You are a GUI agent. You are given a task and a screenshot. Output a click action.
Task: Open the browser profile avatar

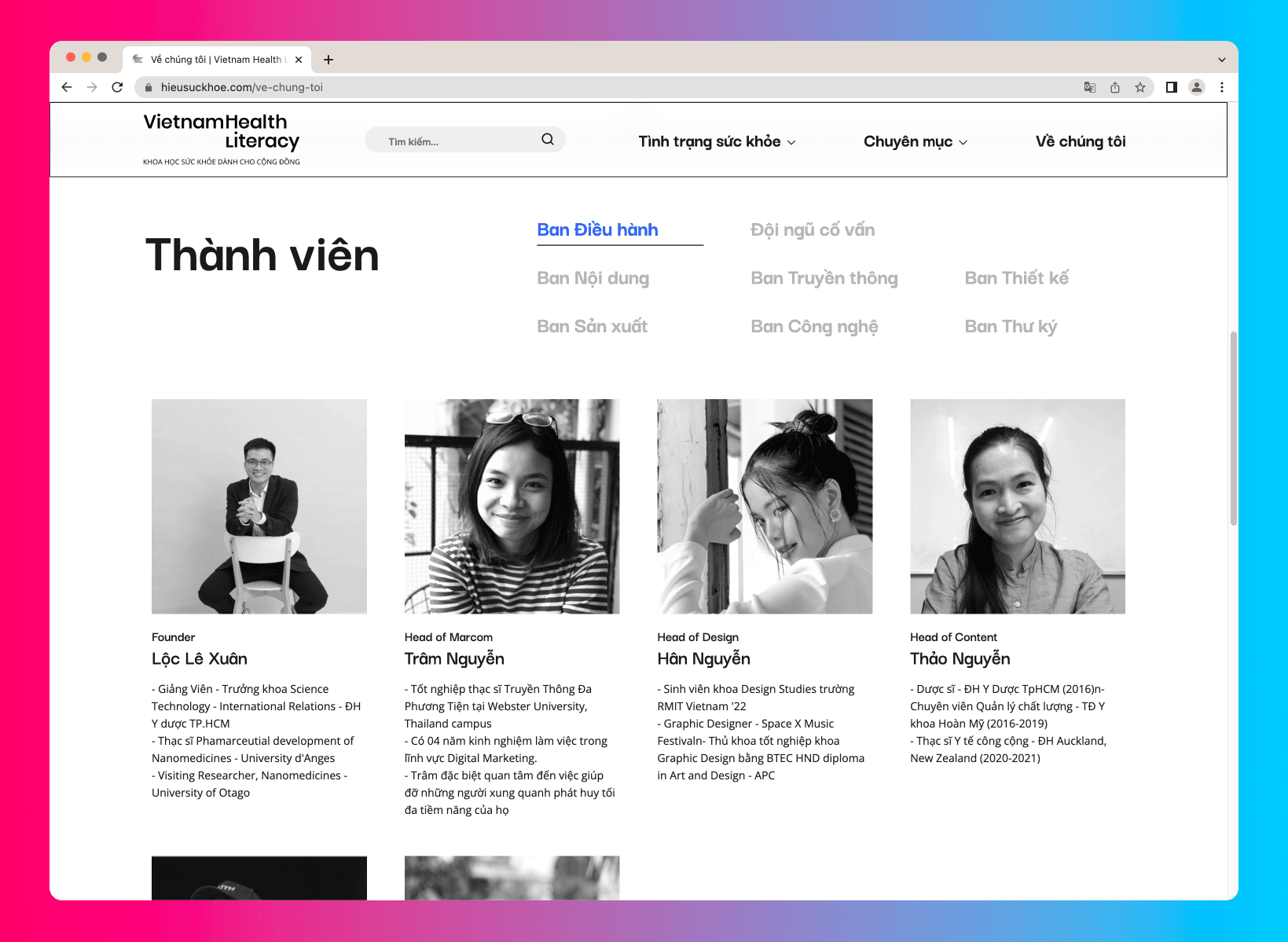pyautogui.click(x=1196, y=87)
